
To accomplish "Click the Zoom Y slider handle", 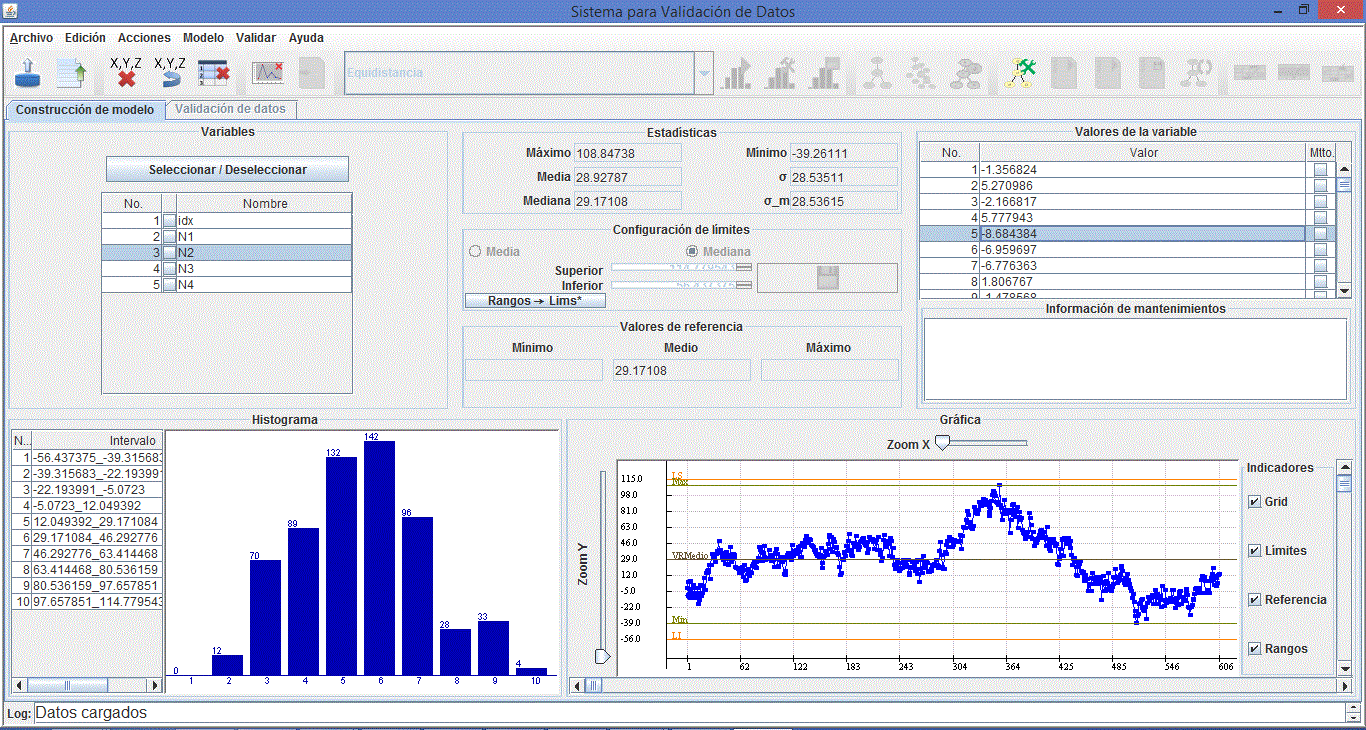I will click(x=602, y=656).
